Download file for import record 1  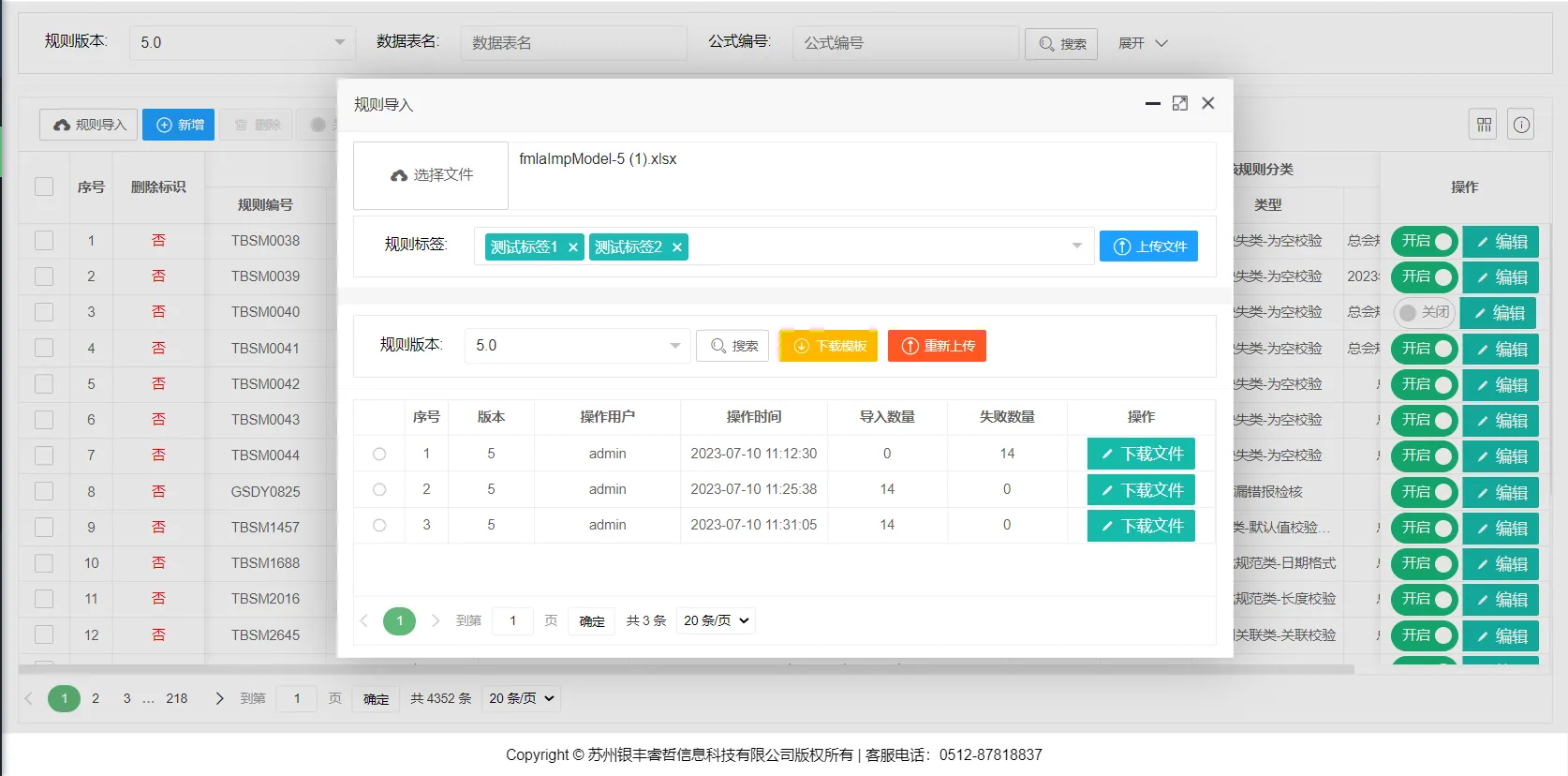(x=1141, y=454)
